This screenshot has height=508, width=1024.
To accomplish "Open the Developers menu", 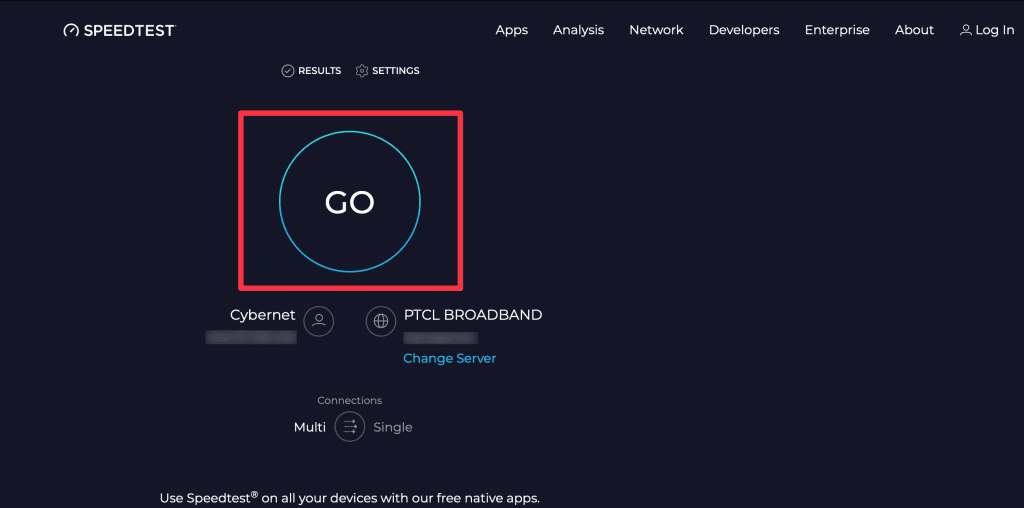I will (744, 30).
